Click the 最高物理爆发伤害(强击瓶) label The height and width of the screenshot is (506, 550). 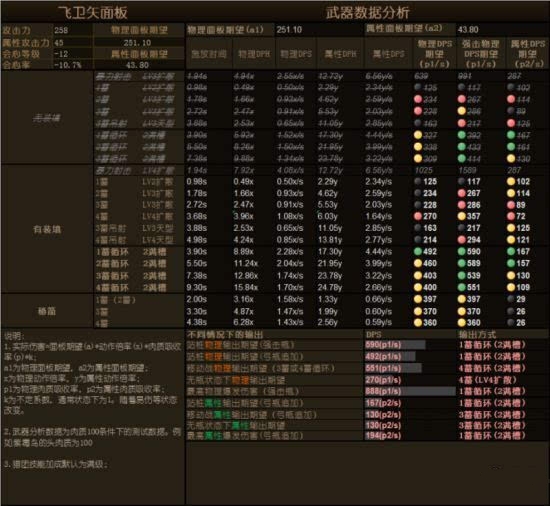coord(243,391)
